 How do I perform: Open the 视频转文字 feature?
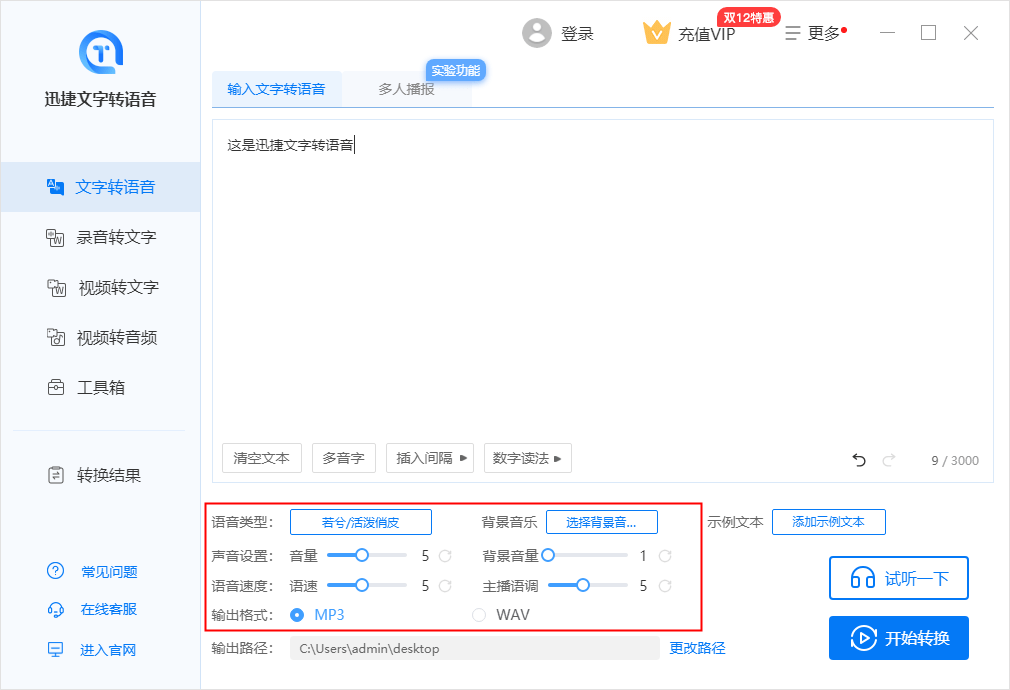[99, 287]
